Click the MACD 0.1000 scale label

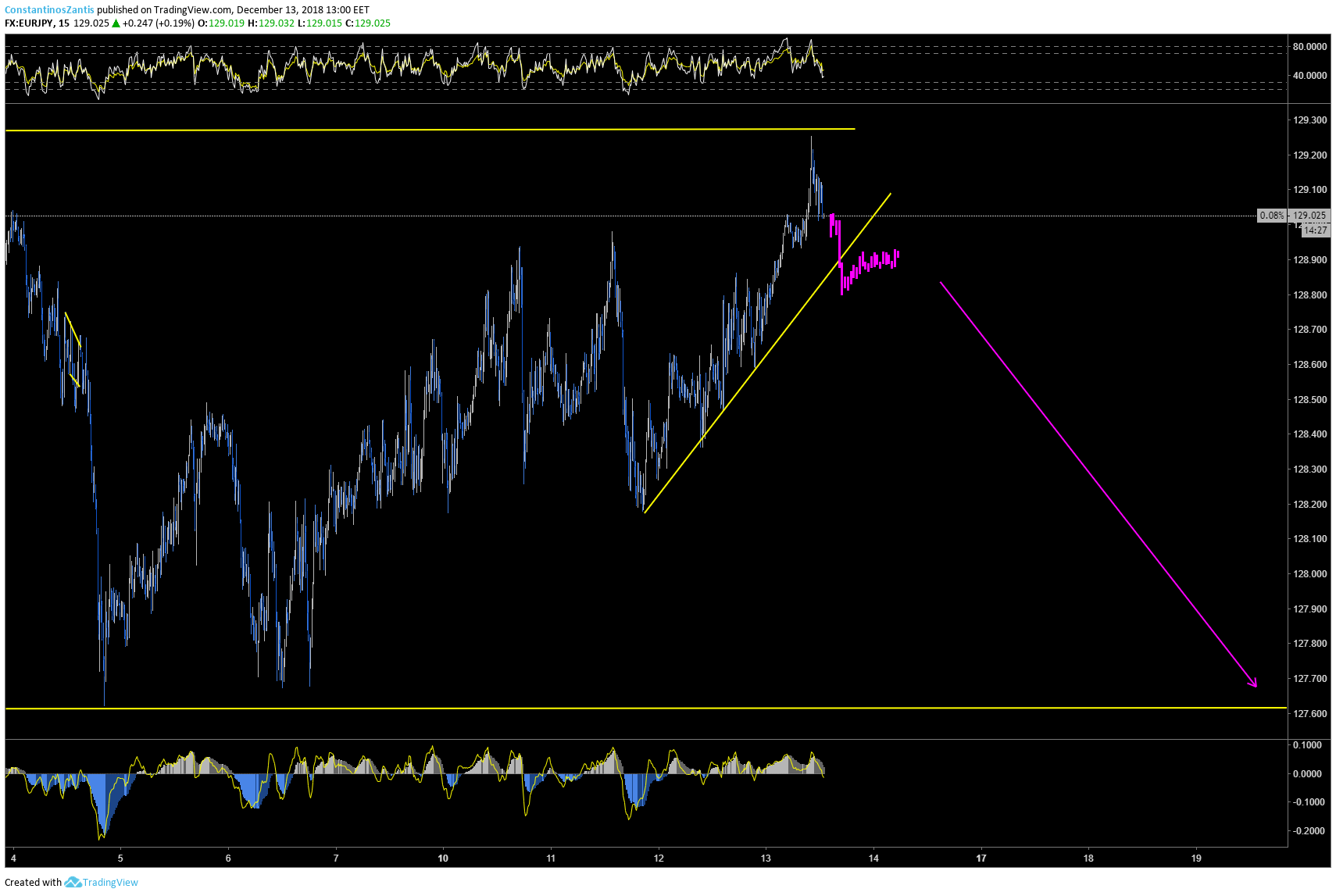click(1307, 745)
